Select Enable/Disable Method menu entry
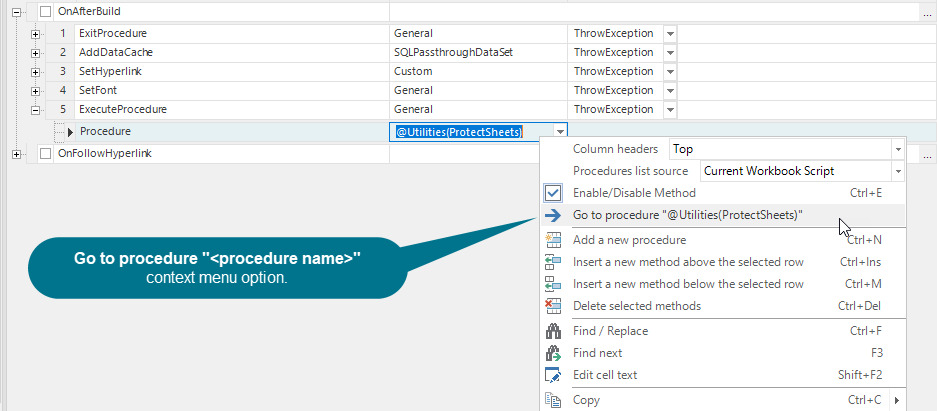 click(x=723, y=193)
